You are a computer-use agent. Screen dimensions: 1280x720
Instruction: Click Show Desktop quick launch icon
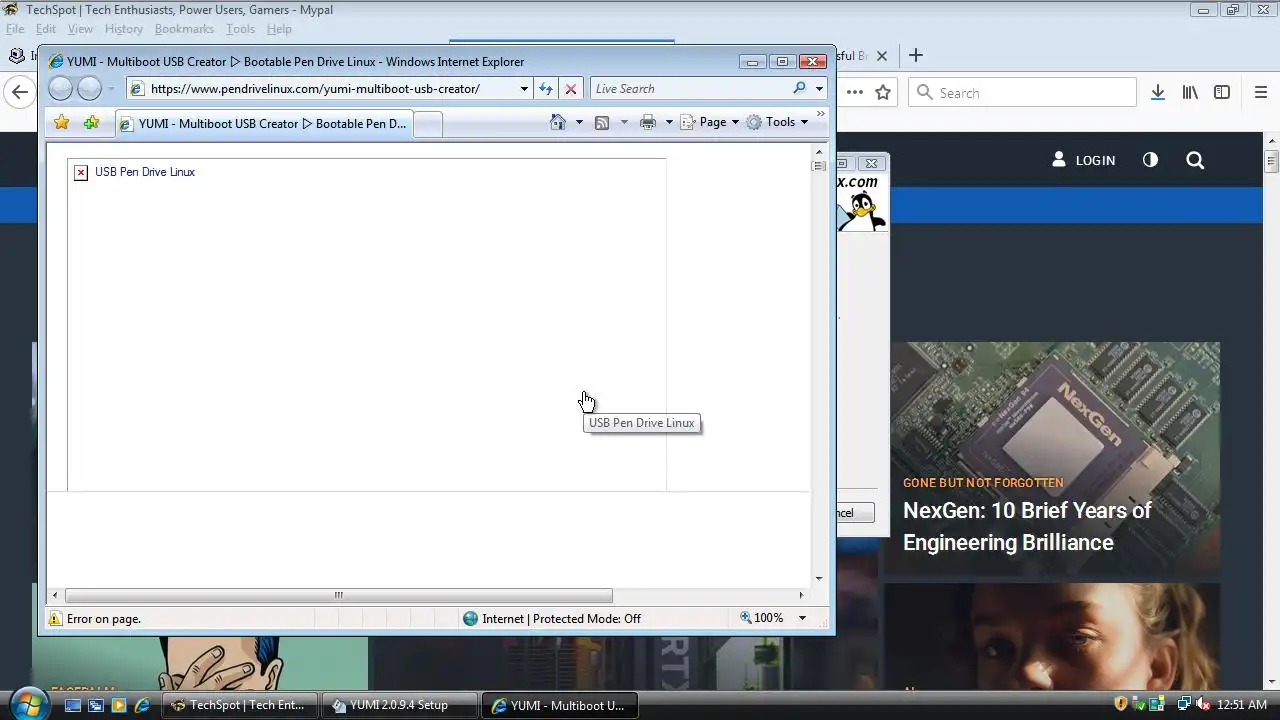click(73, 705)
